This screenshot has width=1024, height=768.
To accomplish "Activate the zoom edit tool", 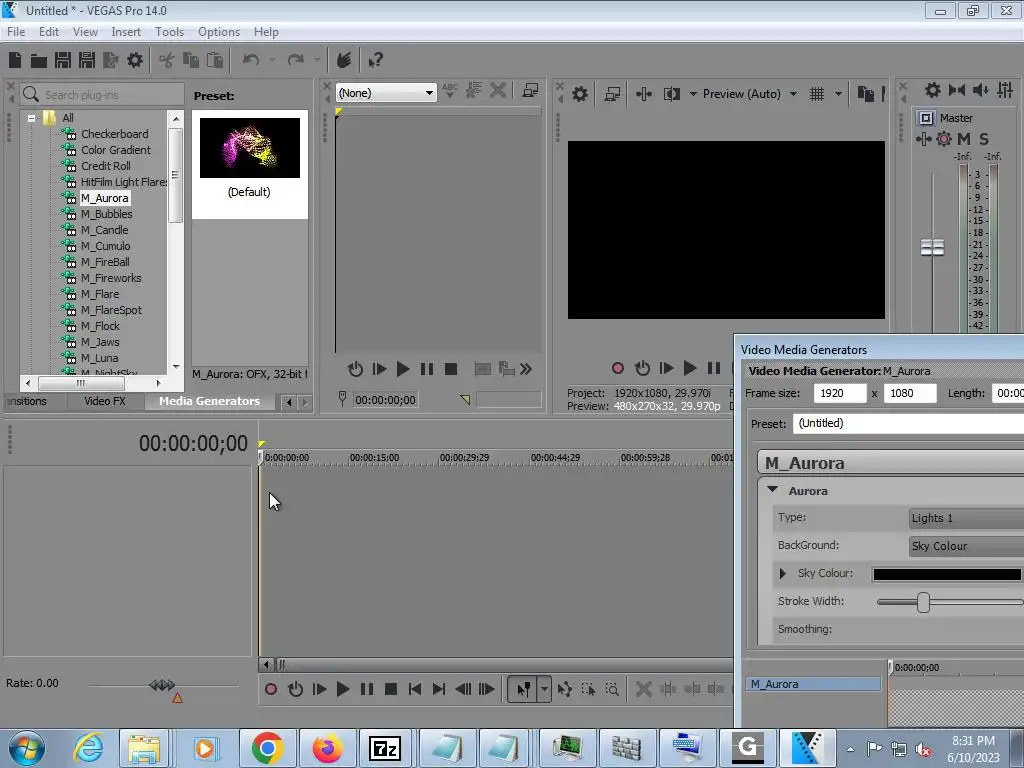I will pyautogui.click(x=612, y=689).
